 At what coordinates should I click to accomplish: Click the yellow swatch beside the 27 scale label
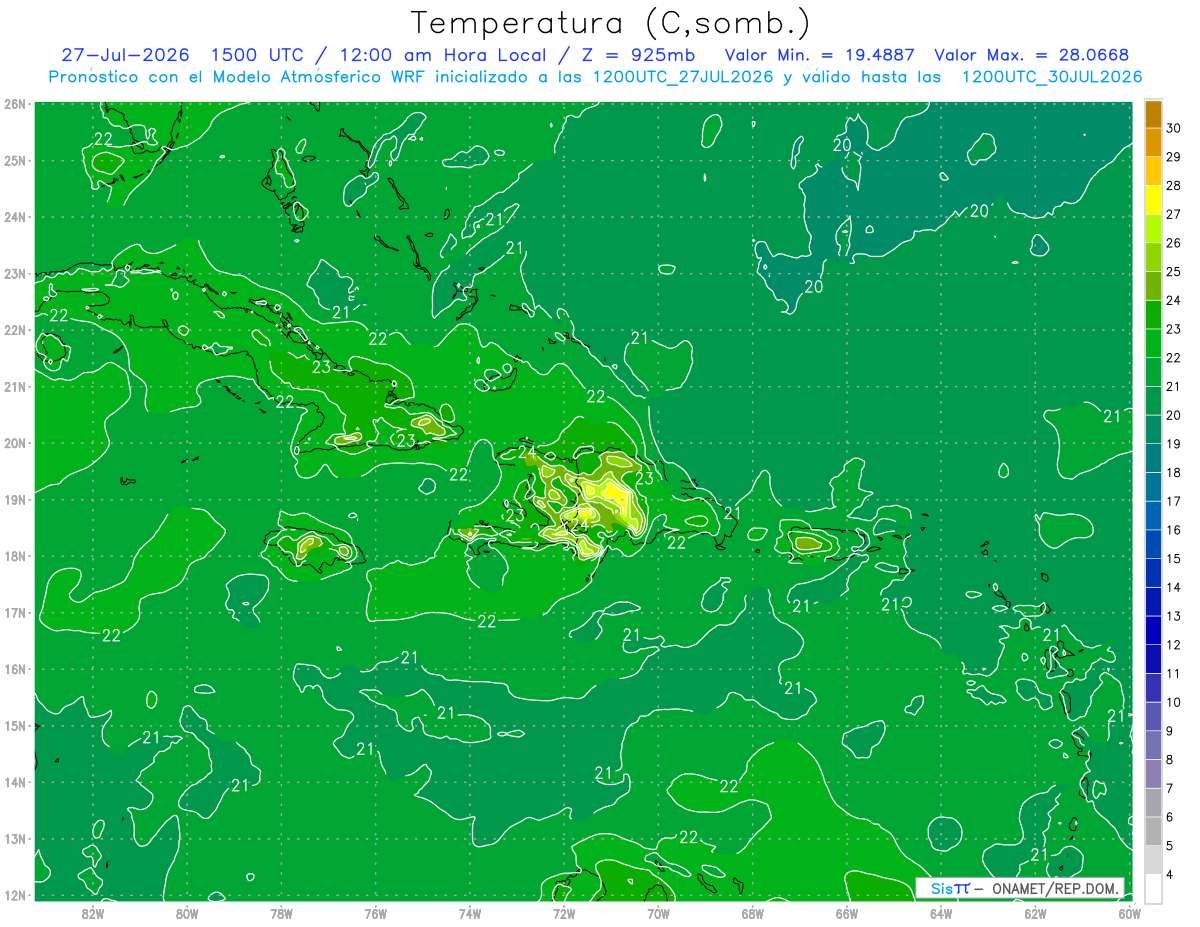[1153, 200]
